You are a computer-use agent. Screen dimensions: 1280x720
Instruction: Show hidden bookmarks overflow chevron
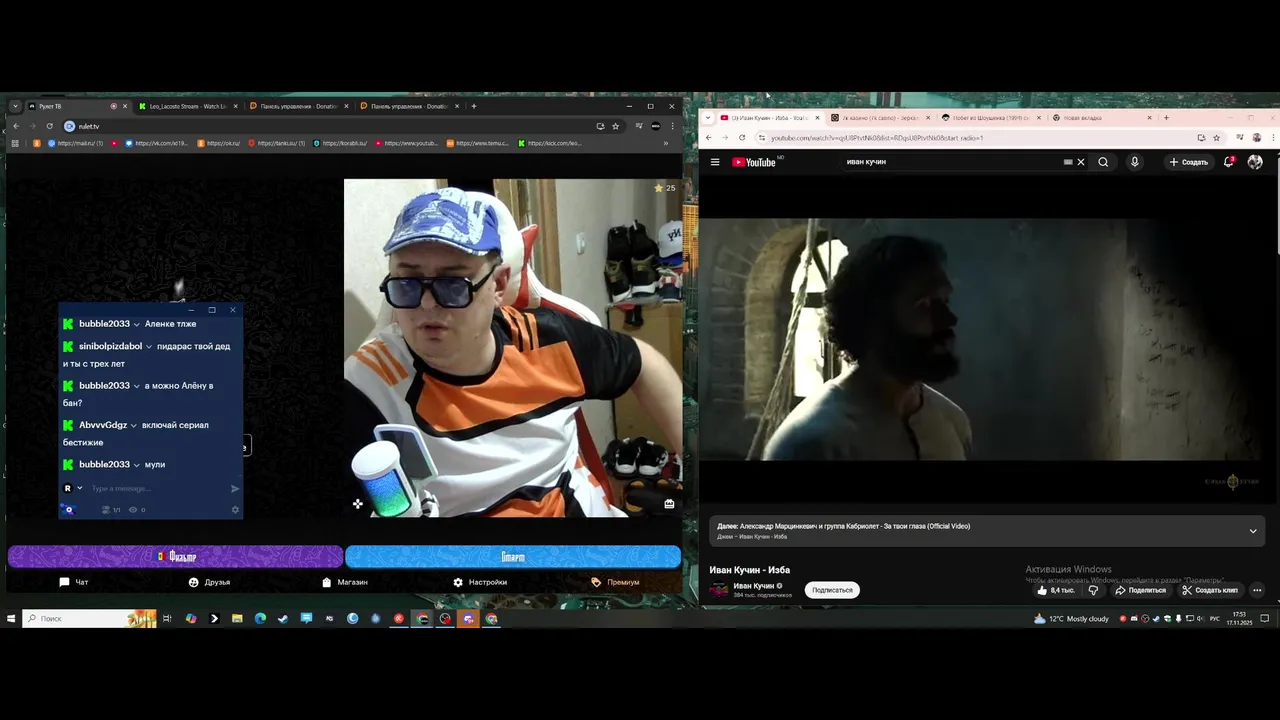click(666, 143)
